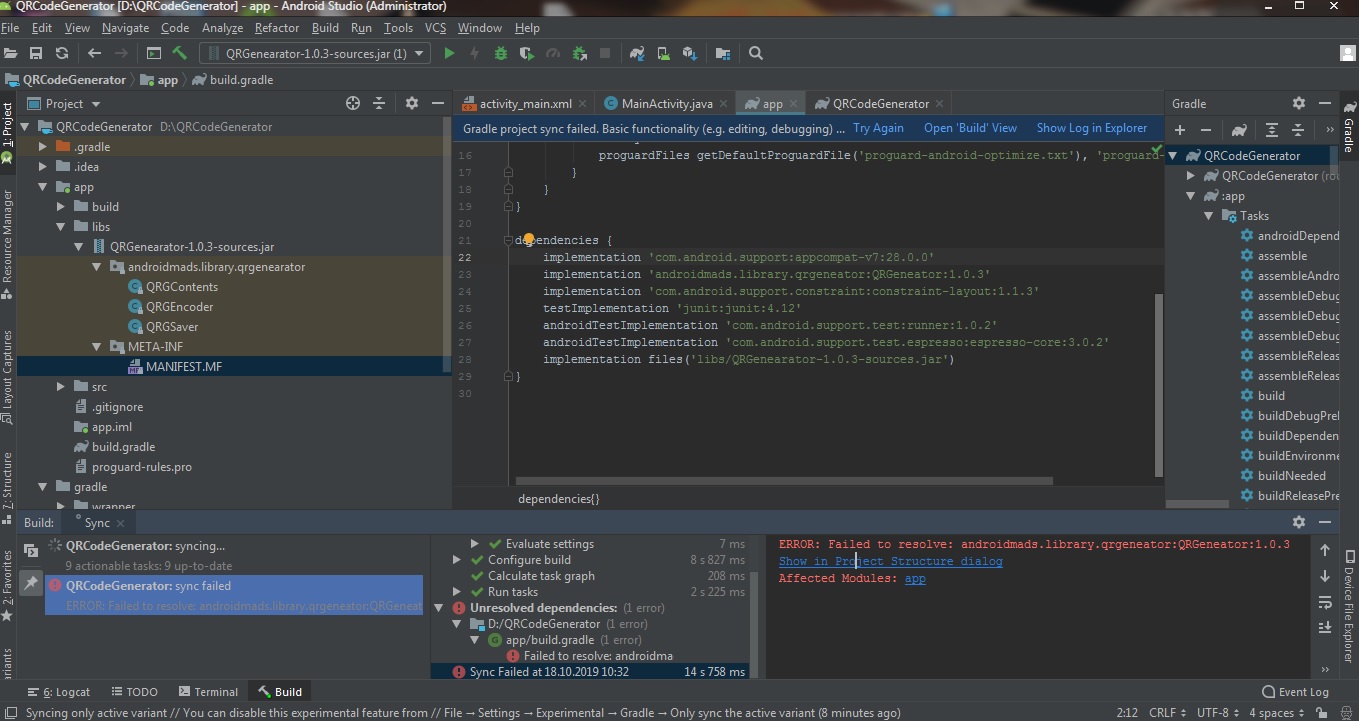Click the green Run app button
The height and width of the screenshot is (721, 1370).
click(449, 53)
